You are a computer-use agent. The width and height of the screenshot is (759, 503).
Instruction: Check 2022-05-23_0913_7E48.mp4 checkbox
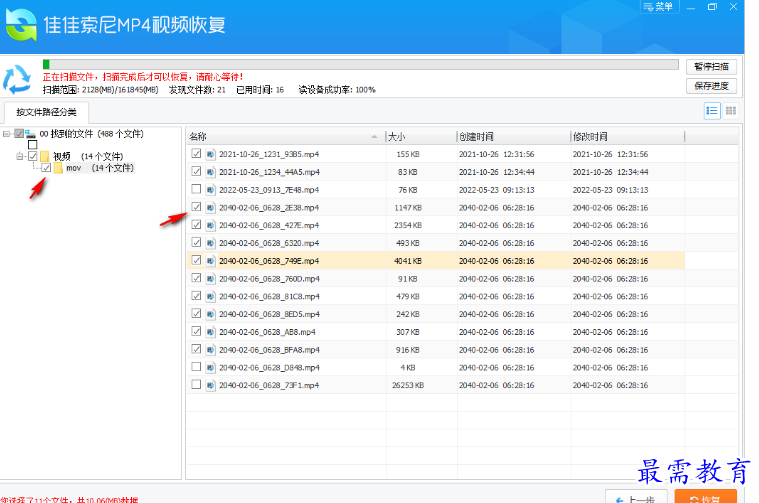(196, 189)
